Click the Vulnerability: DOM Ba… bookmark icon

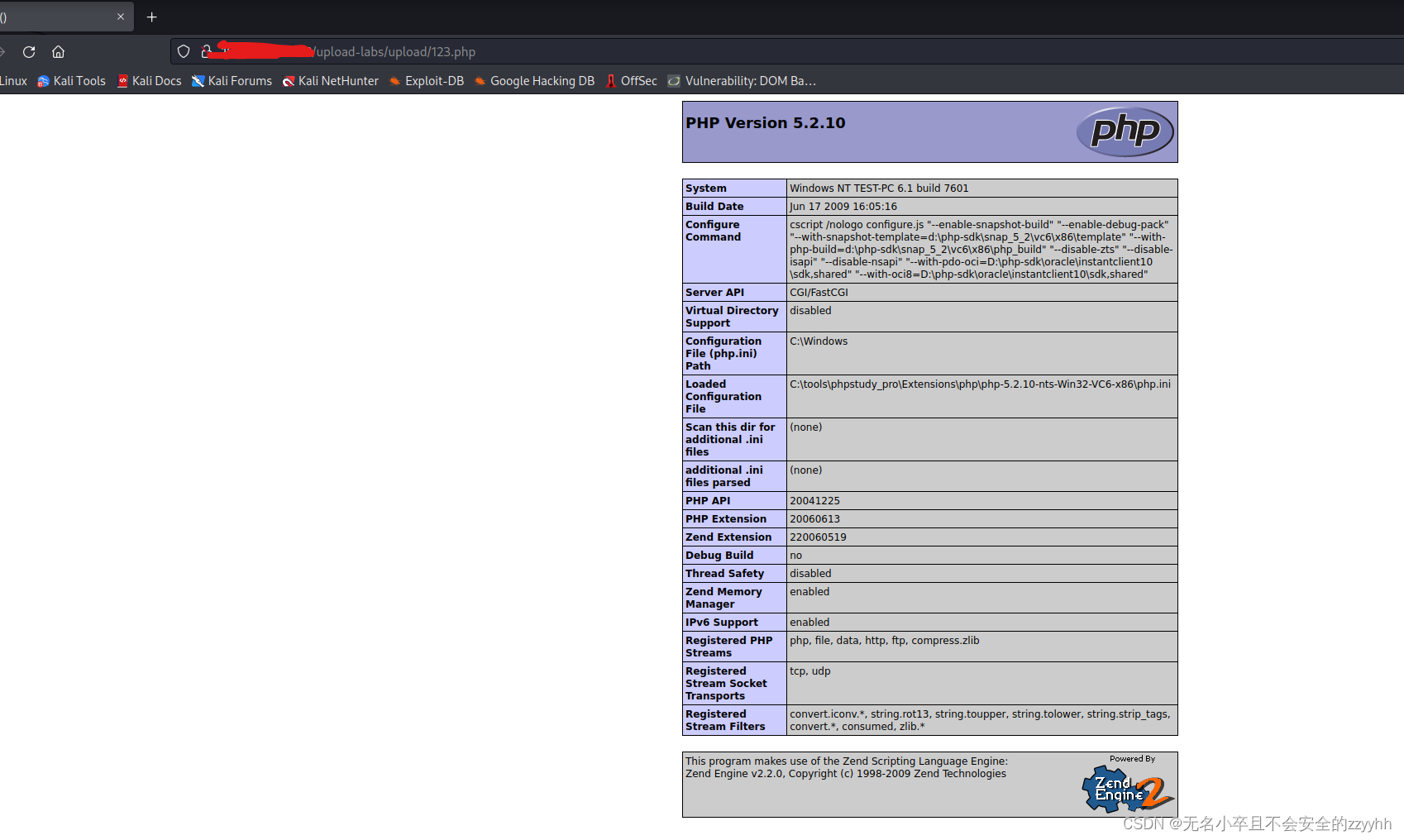click(x=674, y=81)
